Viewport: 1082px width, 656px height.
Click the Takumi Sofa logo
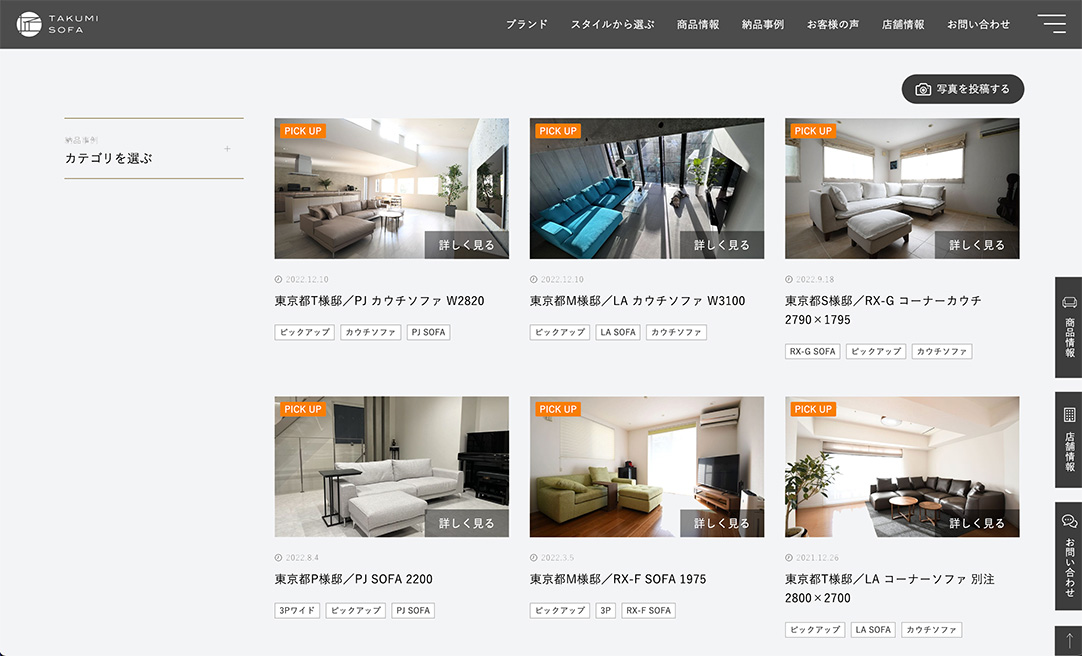click(57, 24)
